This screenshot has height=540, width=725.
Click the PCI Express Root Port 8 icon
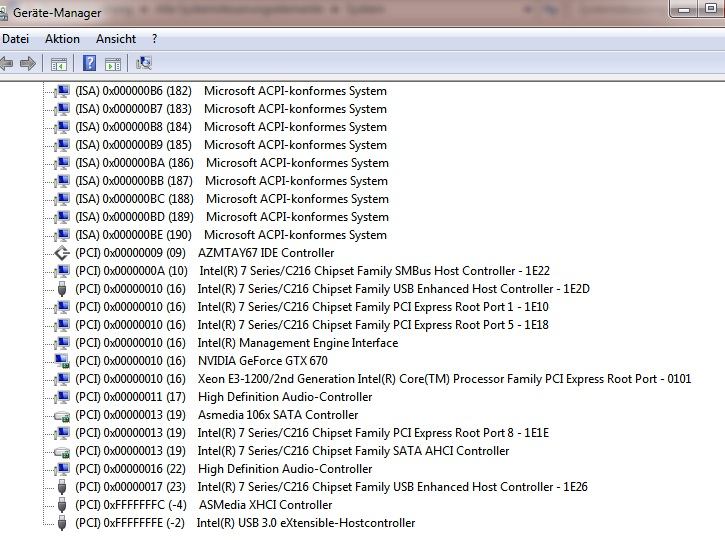(x=61, y=433)
